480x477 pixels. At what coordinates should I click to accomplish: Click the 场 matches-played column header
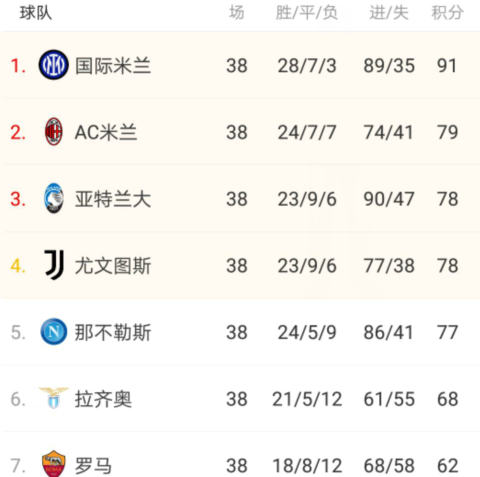pyautogui.click(x=237, y=13)
